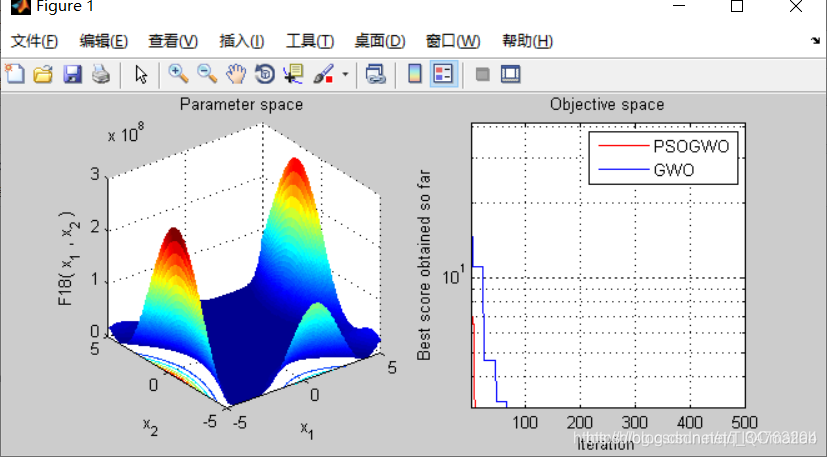Toggle the Insert Legend toolbar button
Viewport: 827px width, 457px height.
pos(444,74)
